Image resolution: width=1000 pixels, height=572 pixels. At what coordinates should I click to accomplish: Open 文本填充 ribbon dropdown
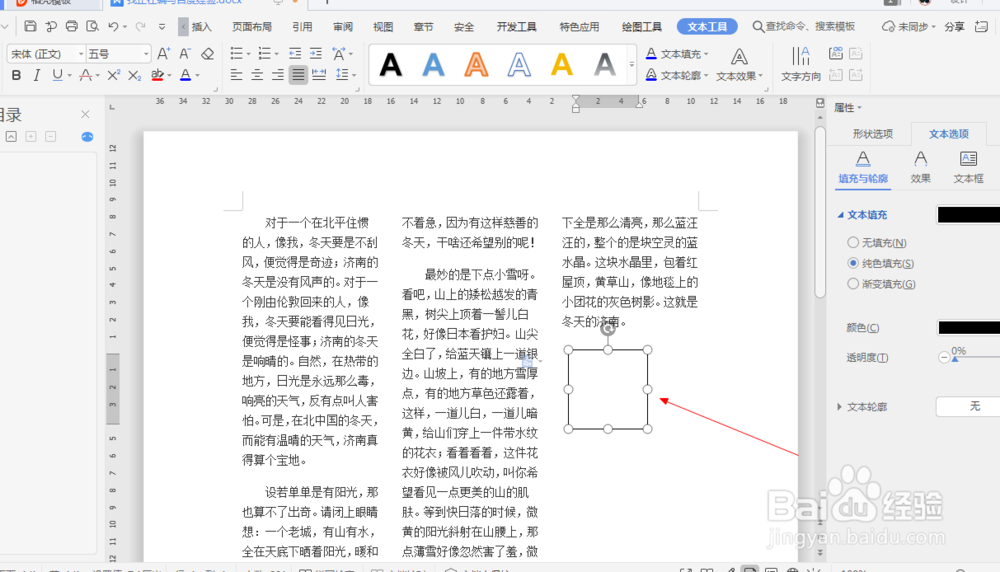coord(706,54)
